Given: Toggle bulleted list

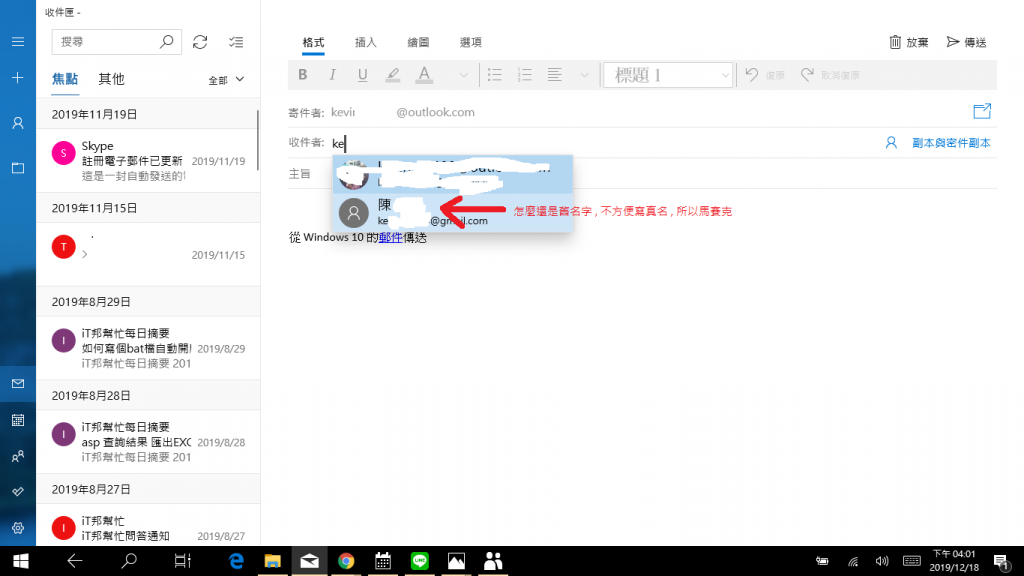Looking at the screenshot, I should 494,74.
